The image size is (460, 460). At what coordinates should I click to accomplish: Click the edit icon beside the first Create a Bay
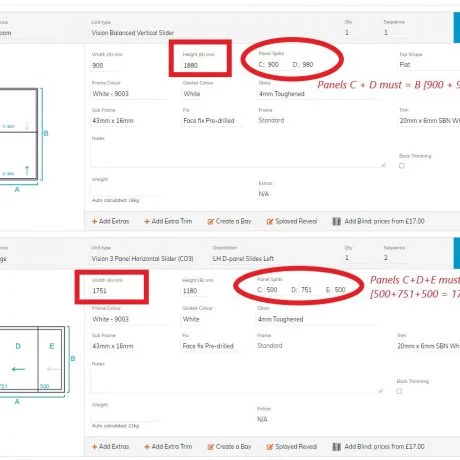point(210,221)
